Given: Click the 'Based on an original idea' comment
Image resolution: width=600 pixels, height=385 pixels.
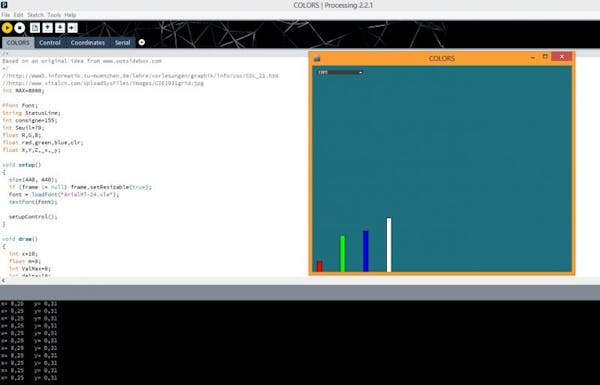Looking at the screenshot, I should [x=82, y=61].
